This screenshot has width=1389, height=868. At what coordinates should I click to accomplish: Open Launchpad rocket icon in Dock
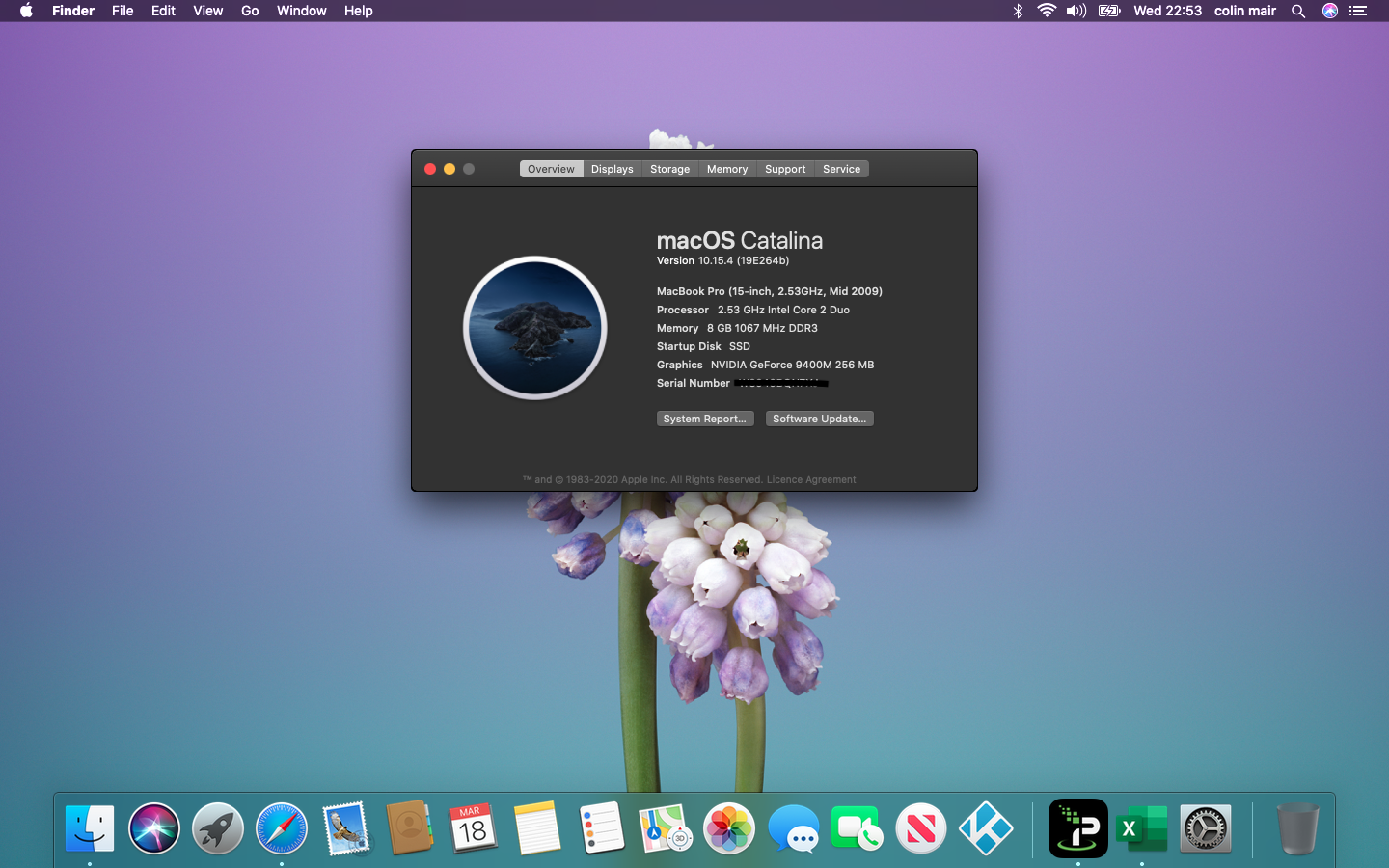click(x=218, y=828)
